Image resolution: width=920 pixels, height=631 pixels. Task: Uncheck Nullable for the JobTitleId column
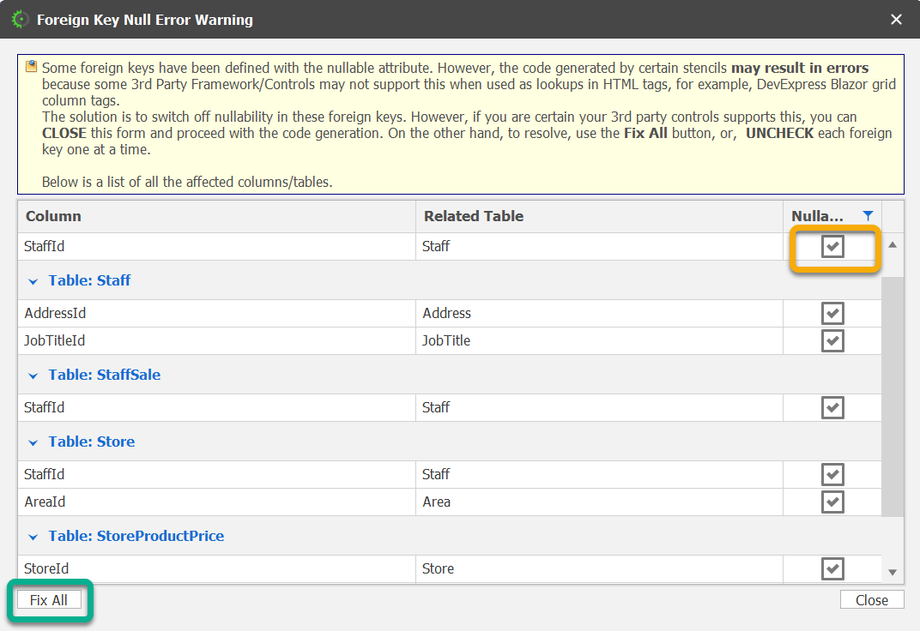pos(832,341)
